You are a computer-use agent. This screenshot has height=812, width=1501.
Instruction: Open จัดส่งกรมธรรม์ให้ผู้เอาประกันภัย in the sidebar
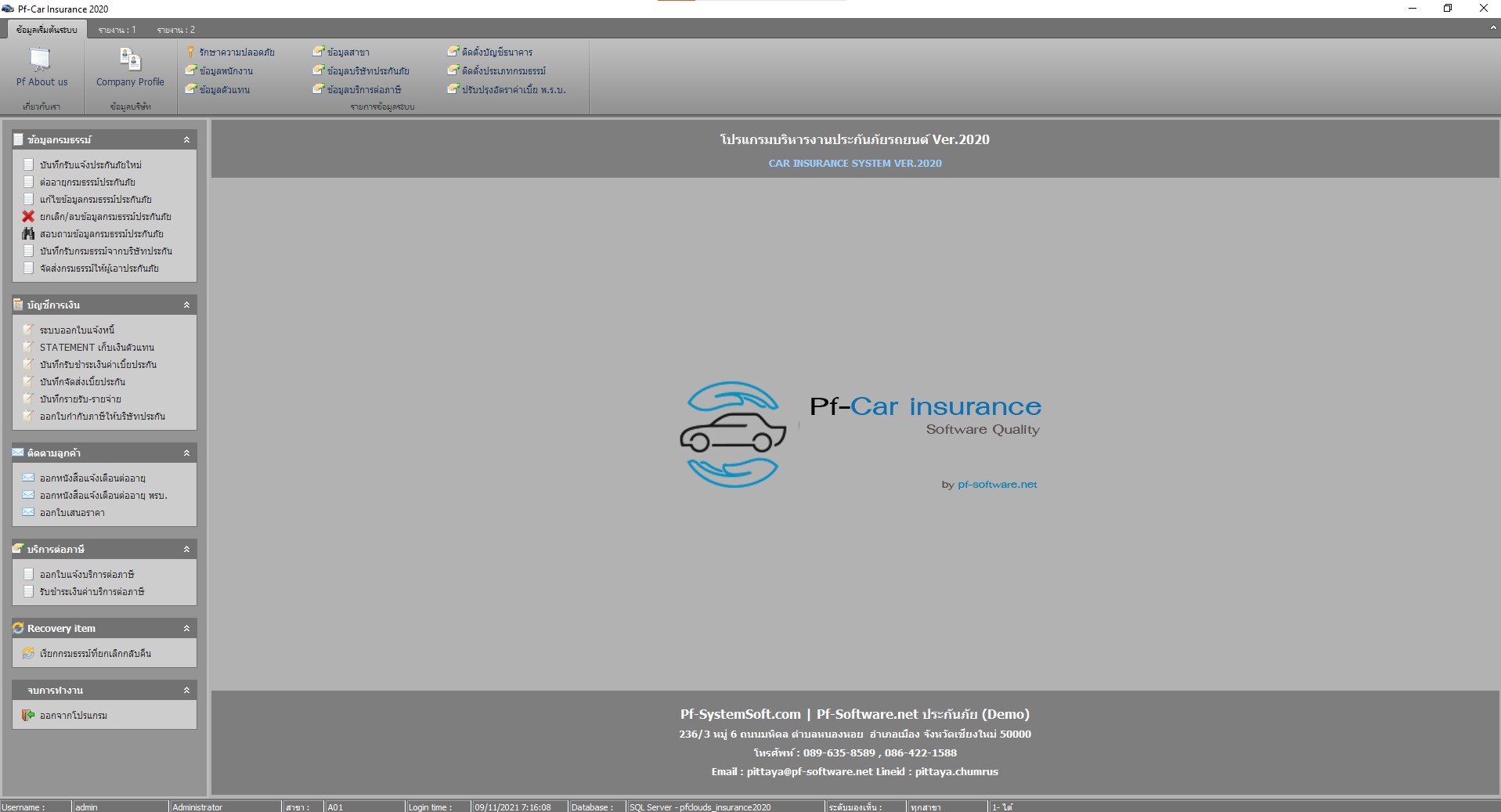tap(91, 268)
